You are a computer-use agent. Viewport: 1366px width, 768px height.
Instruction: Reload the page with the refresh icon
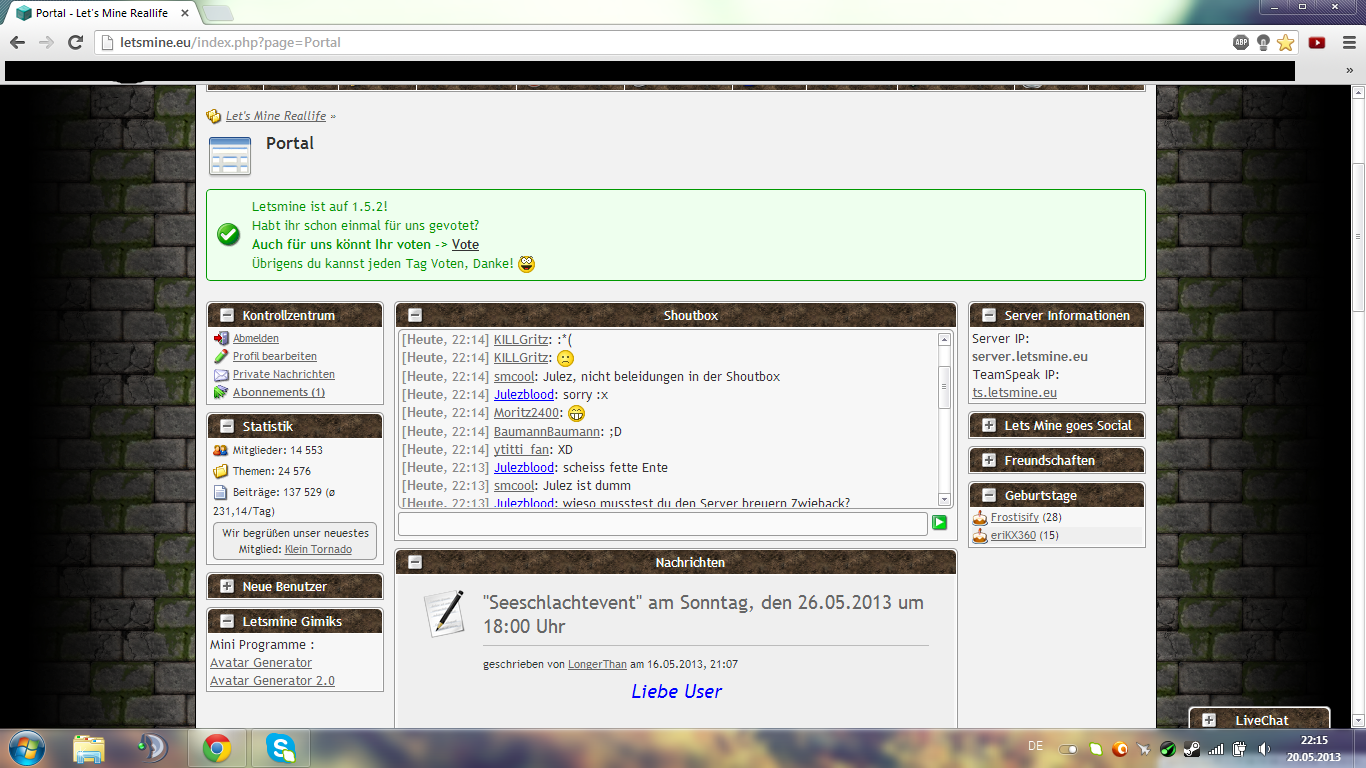point(75,42)
